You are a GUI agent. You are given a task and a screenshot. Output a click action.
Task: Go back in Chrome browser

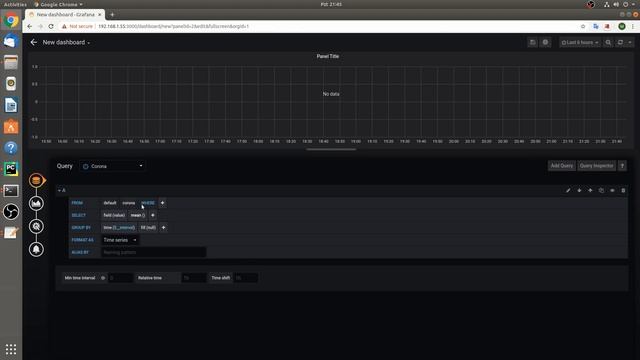click(29, 26)
